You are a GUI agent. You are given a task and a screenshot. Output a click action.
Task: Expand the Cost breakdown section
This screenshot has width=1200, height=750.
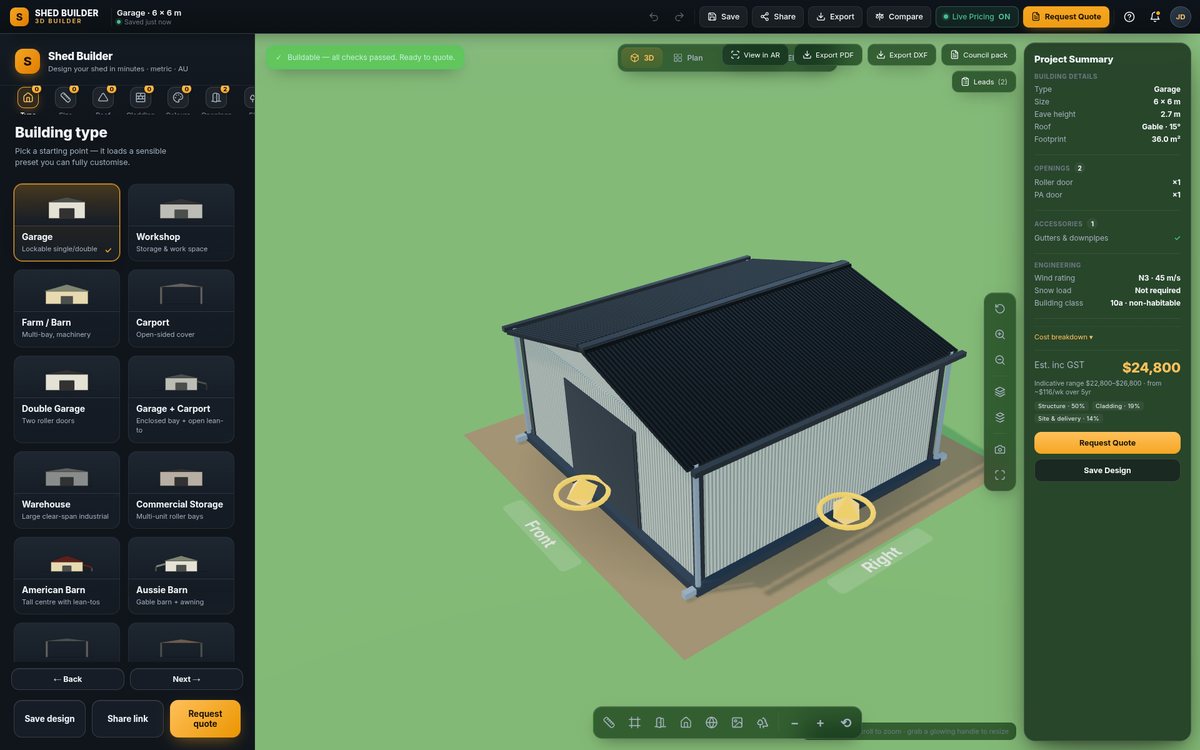[x=1064, y=337]
